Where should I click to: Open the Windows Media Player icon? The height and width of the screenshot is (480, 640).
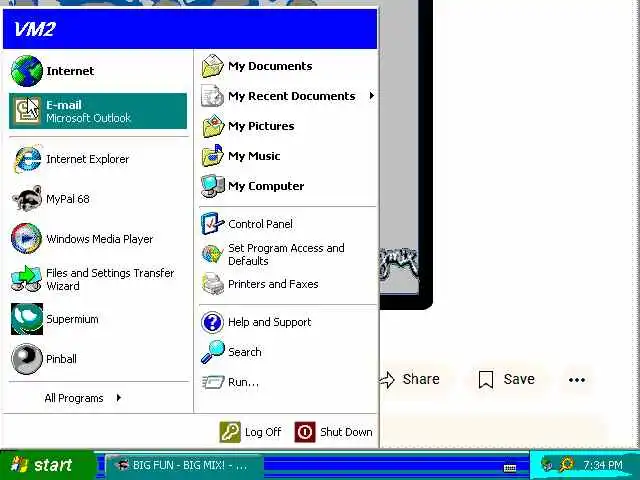pos(27,238)
